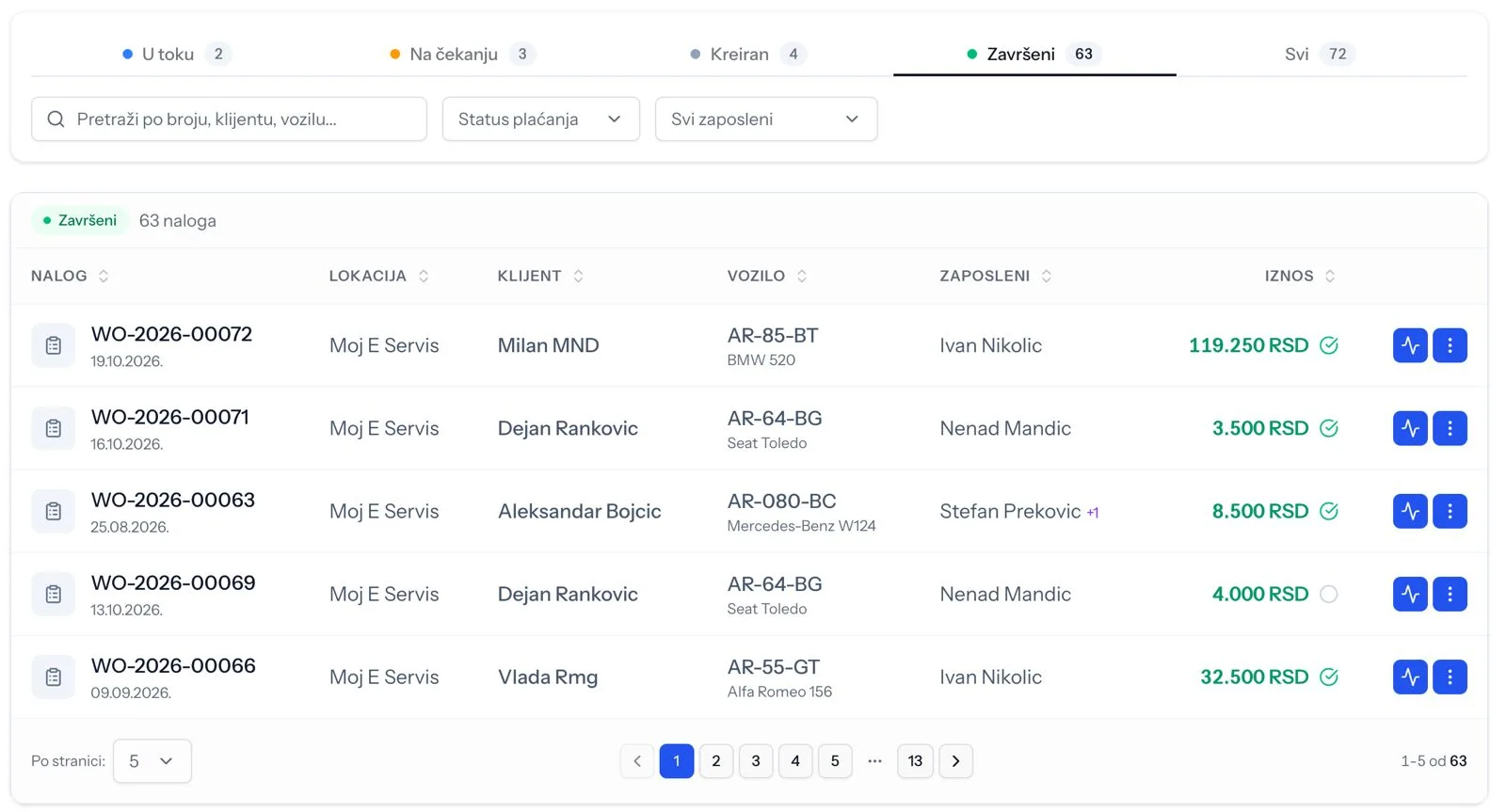Focus the search orders input field
Viewport: 1506px width, 812px height.
pos(229,119)
